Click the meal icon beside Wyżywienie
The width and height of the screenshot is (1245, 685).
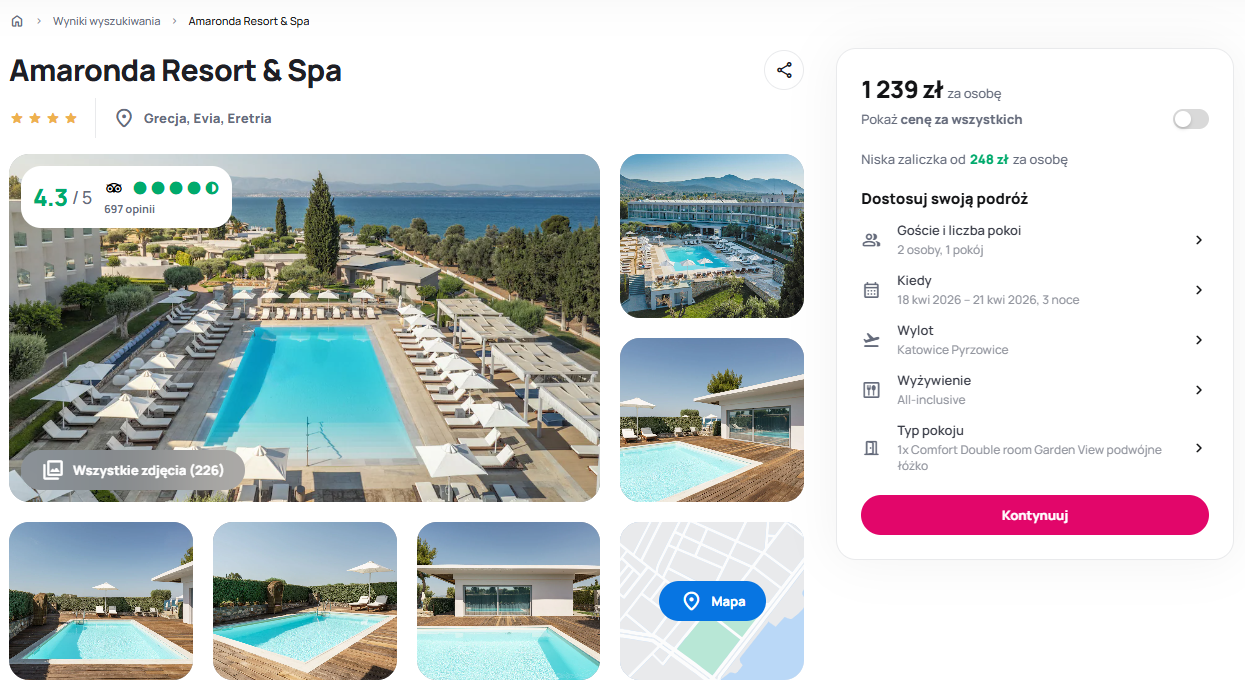click(871, 390)
